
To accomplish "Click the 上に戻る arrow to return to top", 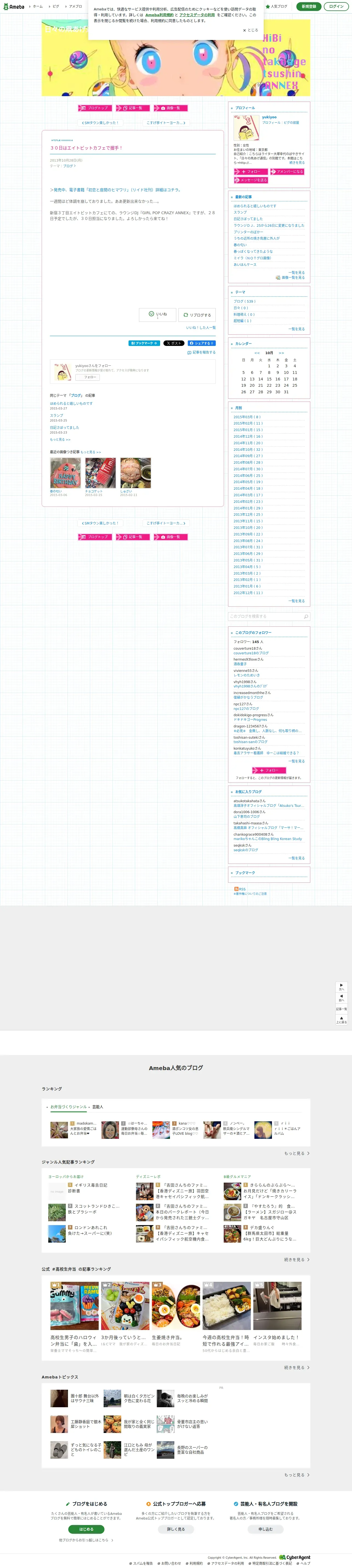I will tap(342, 1020).
